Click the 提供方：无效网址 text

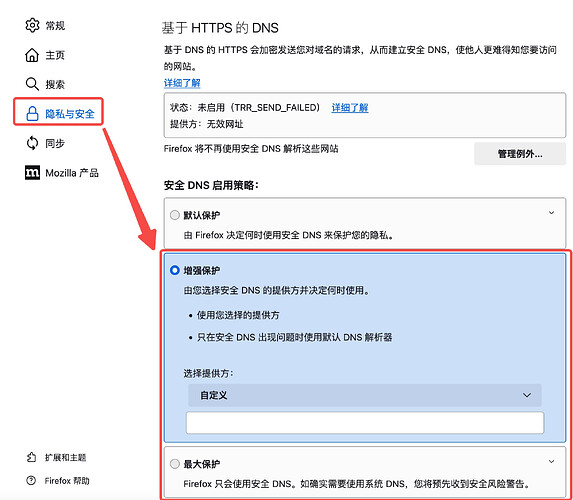point(206,124)
